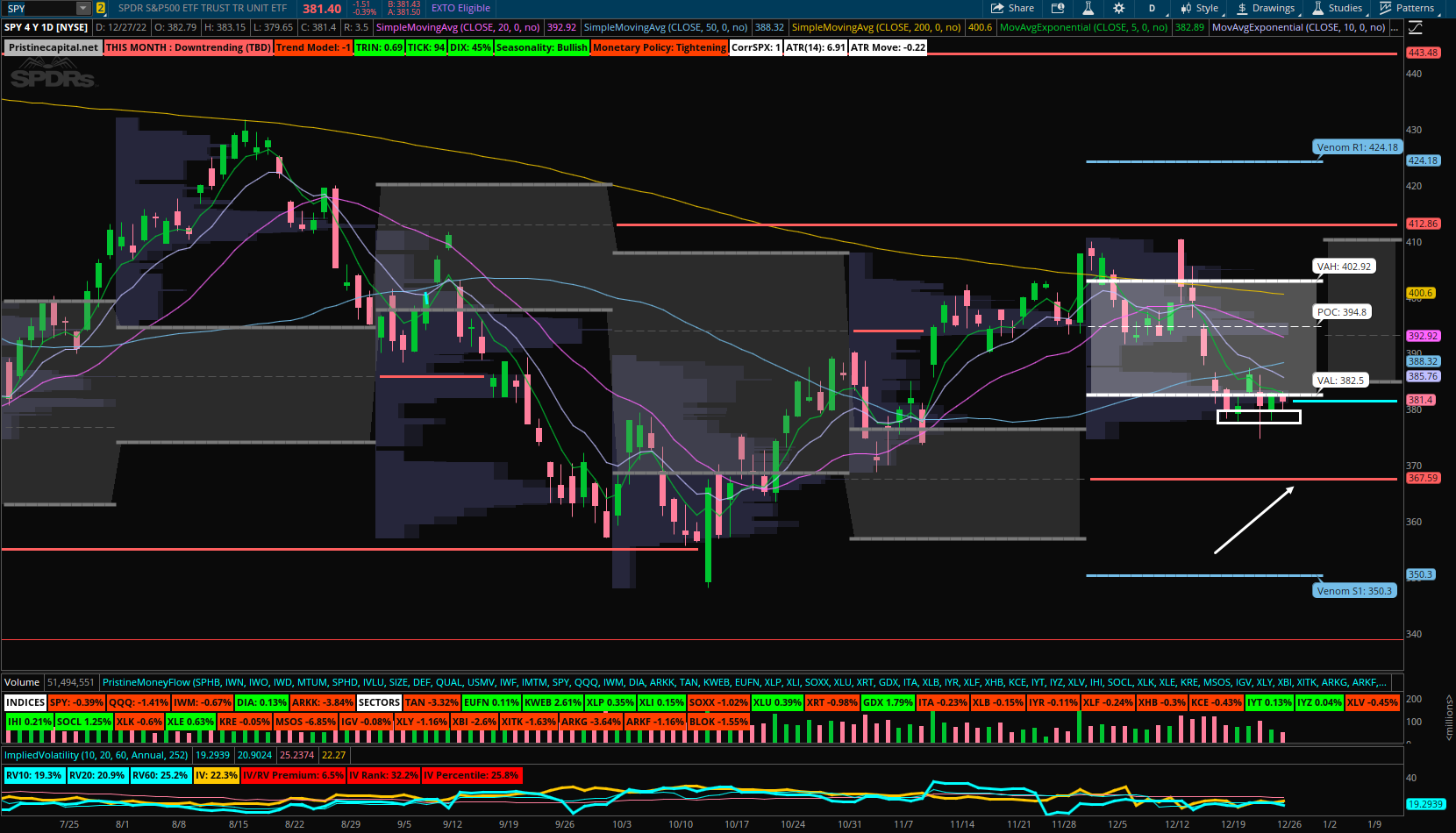This screenshot has width=1456, height=833.
Task: Select the MovAvgExponential (CLOSE, 5) study label
Action: click(x=1084, y=27)
